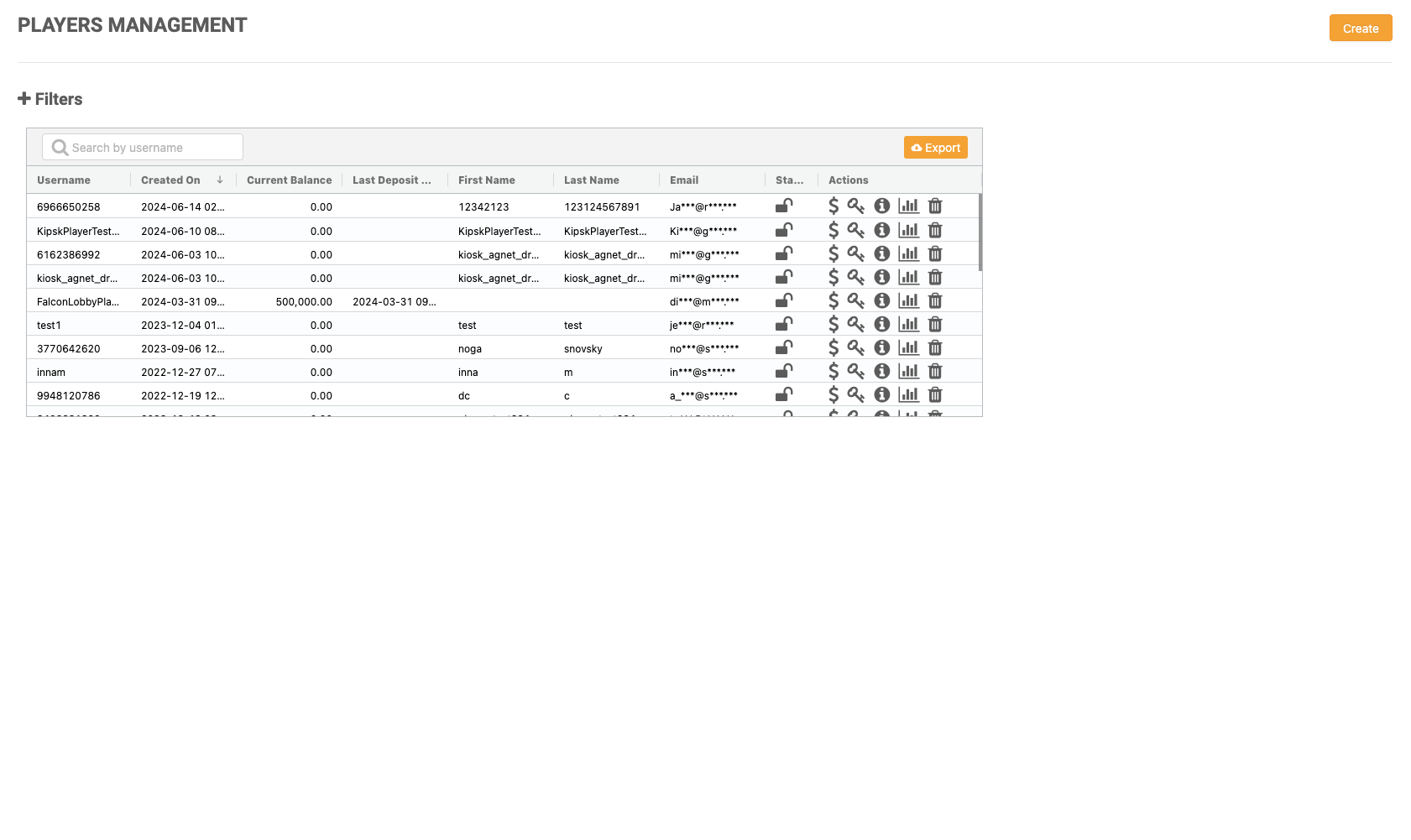Expand the Filters section
1411x840 pixels.
coord(50,99)
